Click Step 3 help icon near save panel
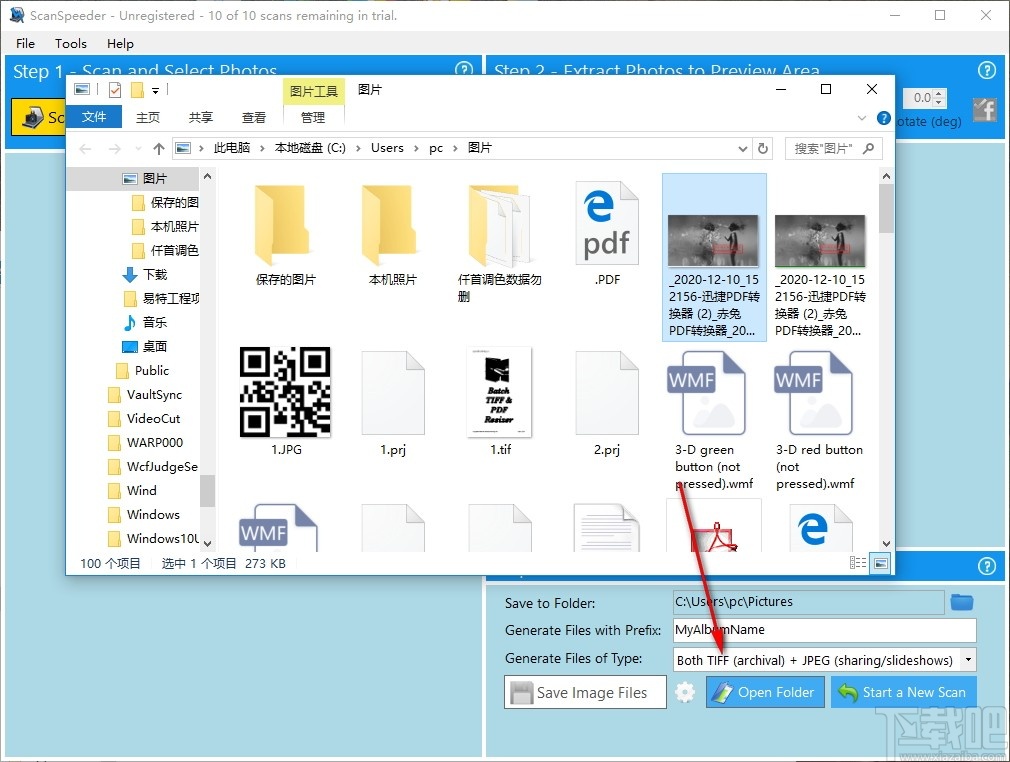The height and width of the screenshot is (762, 1010). point(986,566)
